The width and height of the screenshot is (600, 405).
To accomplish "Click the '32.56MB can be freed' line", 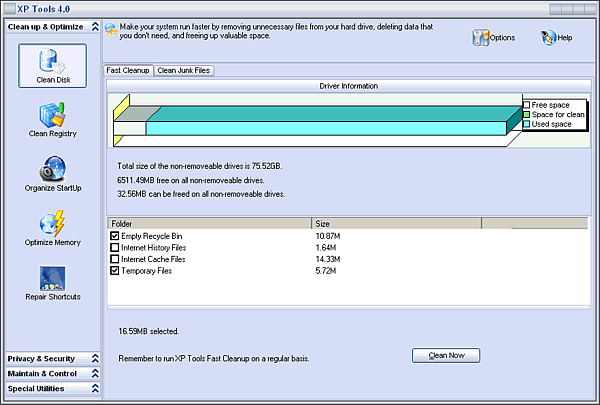I will [201, 194].
